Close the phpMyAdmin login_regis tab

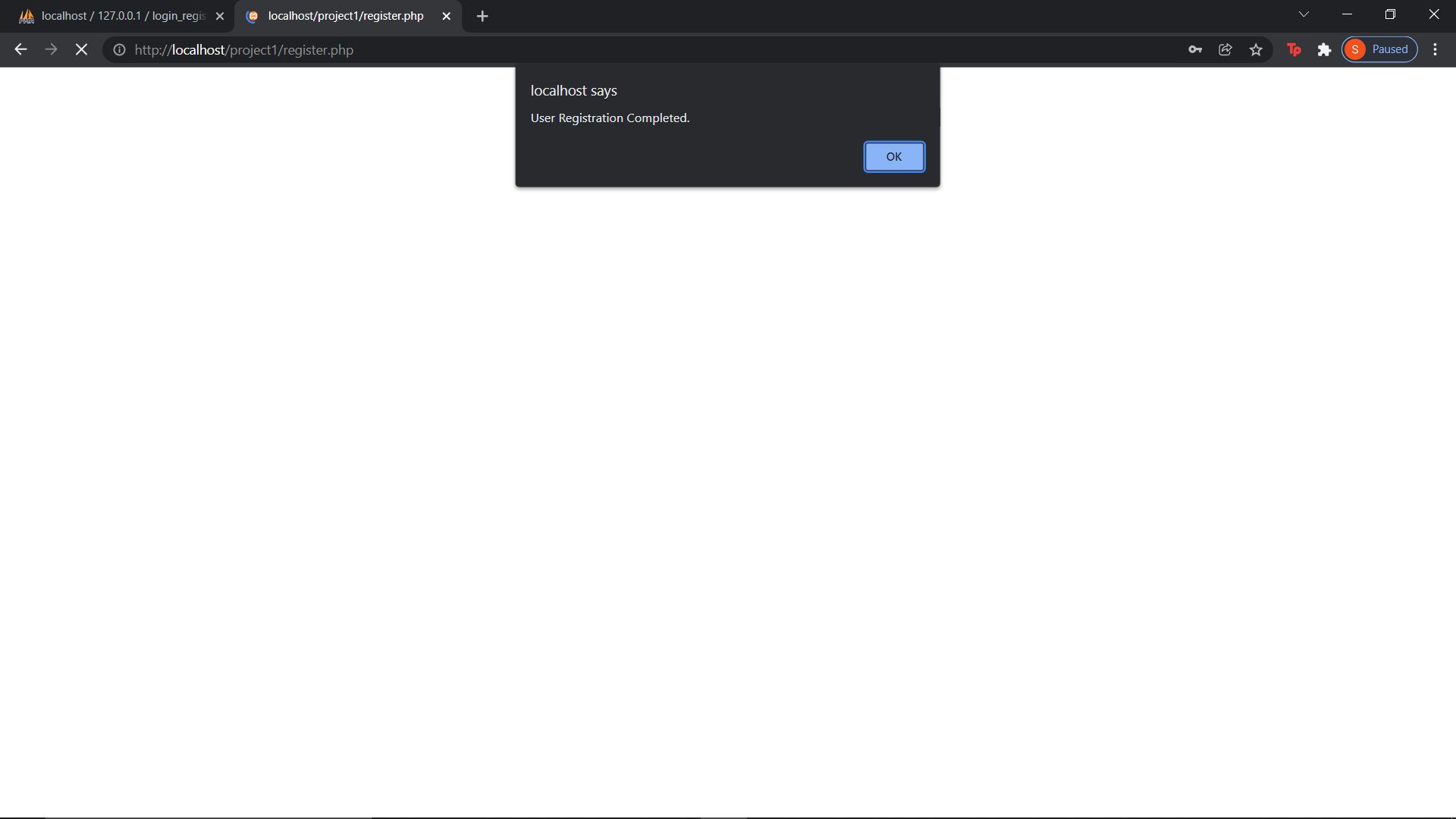tap(220, 15)
